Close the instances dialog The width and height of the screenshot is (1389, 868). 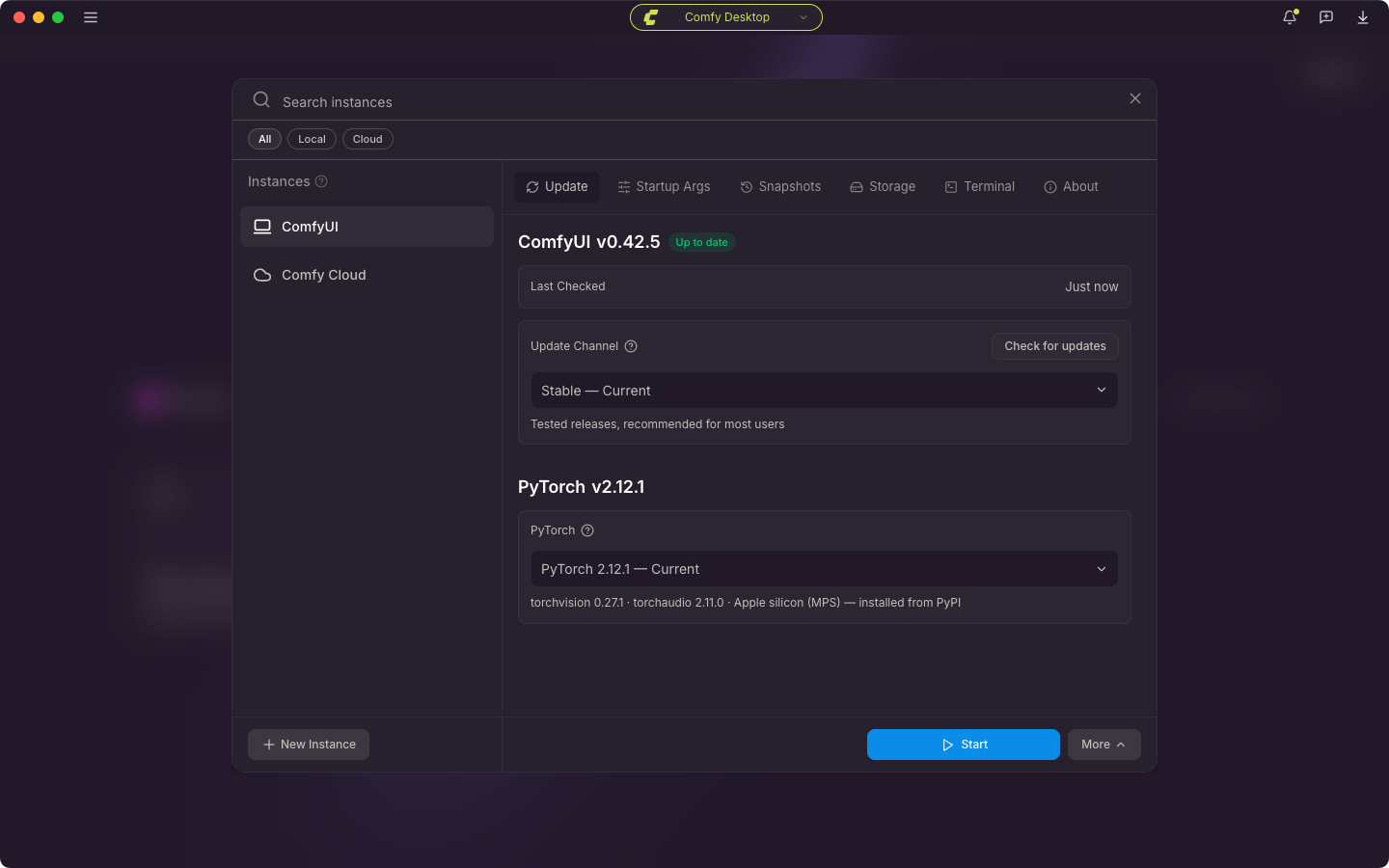(x=1135, y=98)
